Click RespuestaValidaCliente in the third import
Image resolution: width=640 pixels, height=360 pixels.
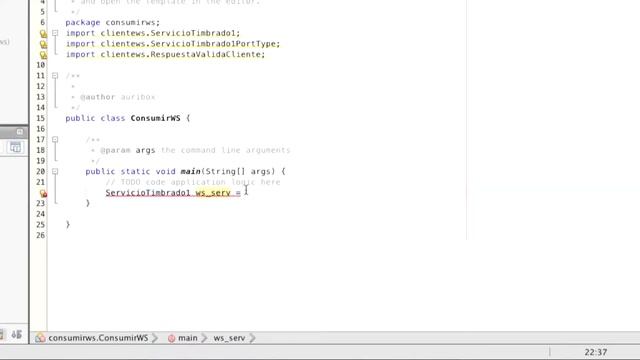point(205,54)
